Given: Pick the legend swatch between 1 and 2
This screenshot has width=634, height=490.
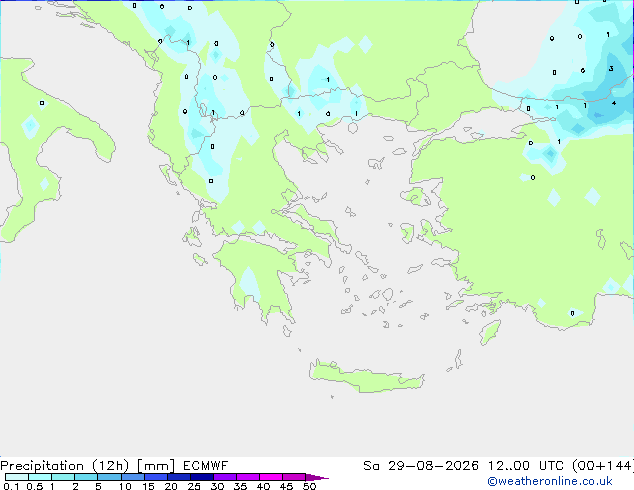Looking at the screenshot, I should (63, 477).
